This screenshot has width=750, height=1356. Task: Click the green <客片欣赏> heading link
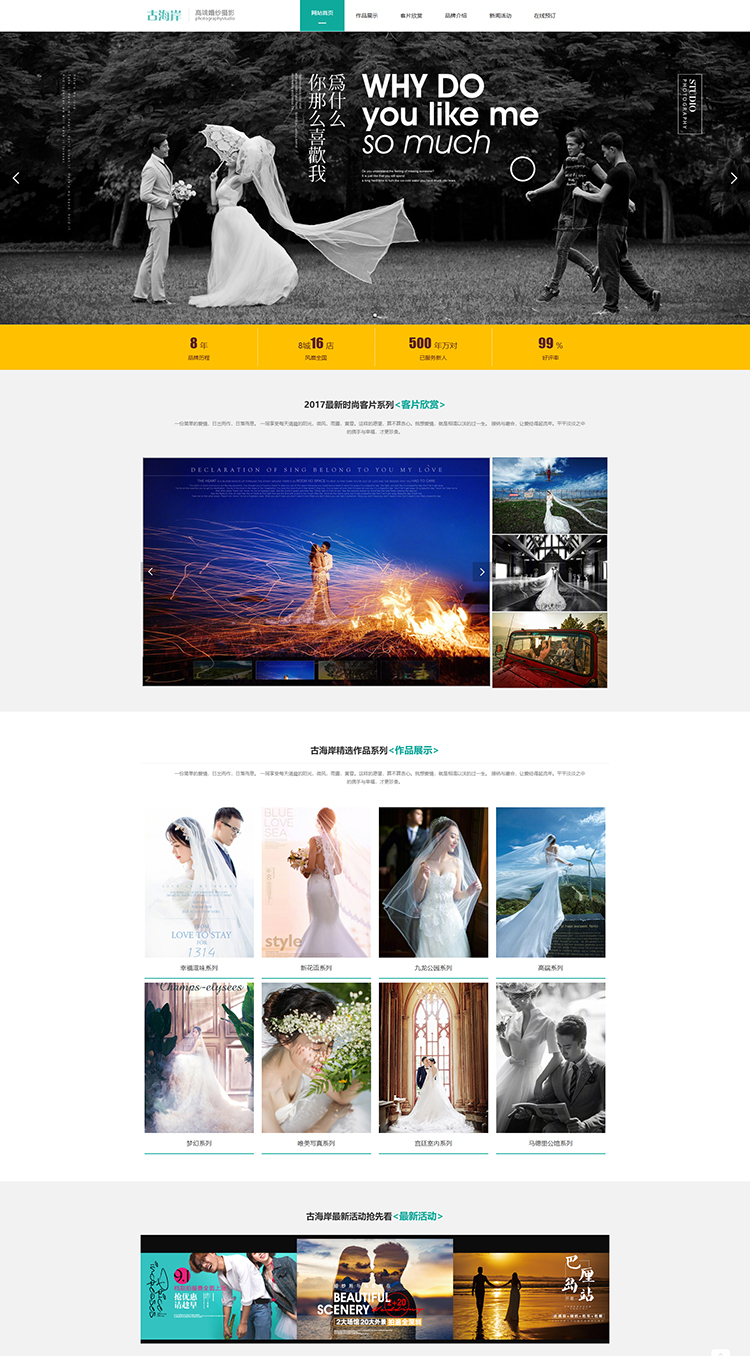(420, 405)
